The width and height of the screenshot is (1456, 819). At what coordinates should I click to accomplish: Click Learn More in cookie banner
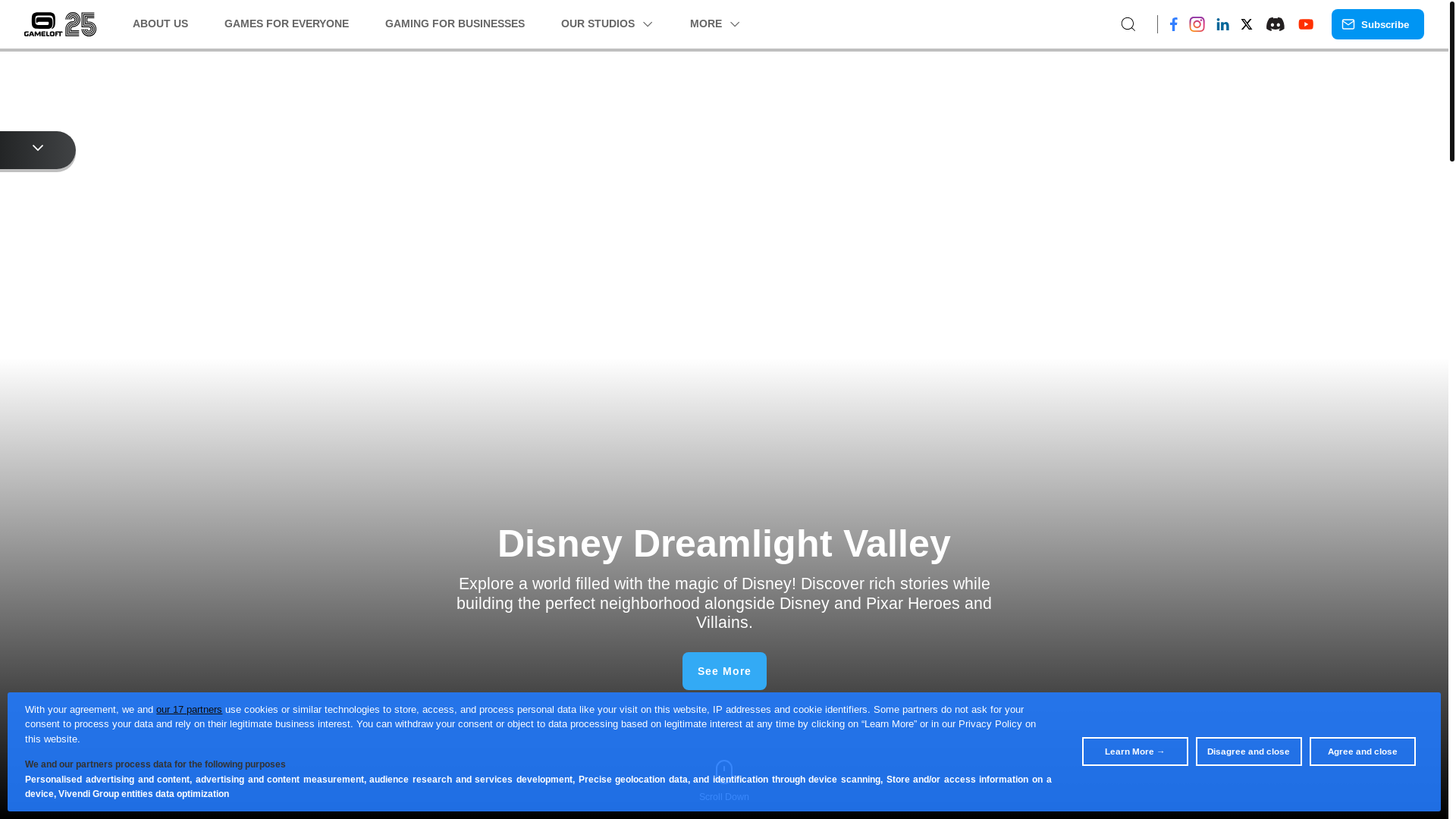click(1134, 752)
